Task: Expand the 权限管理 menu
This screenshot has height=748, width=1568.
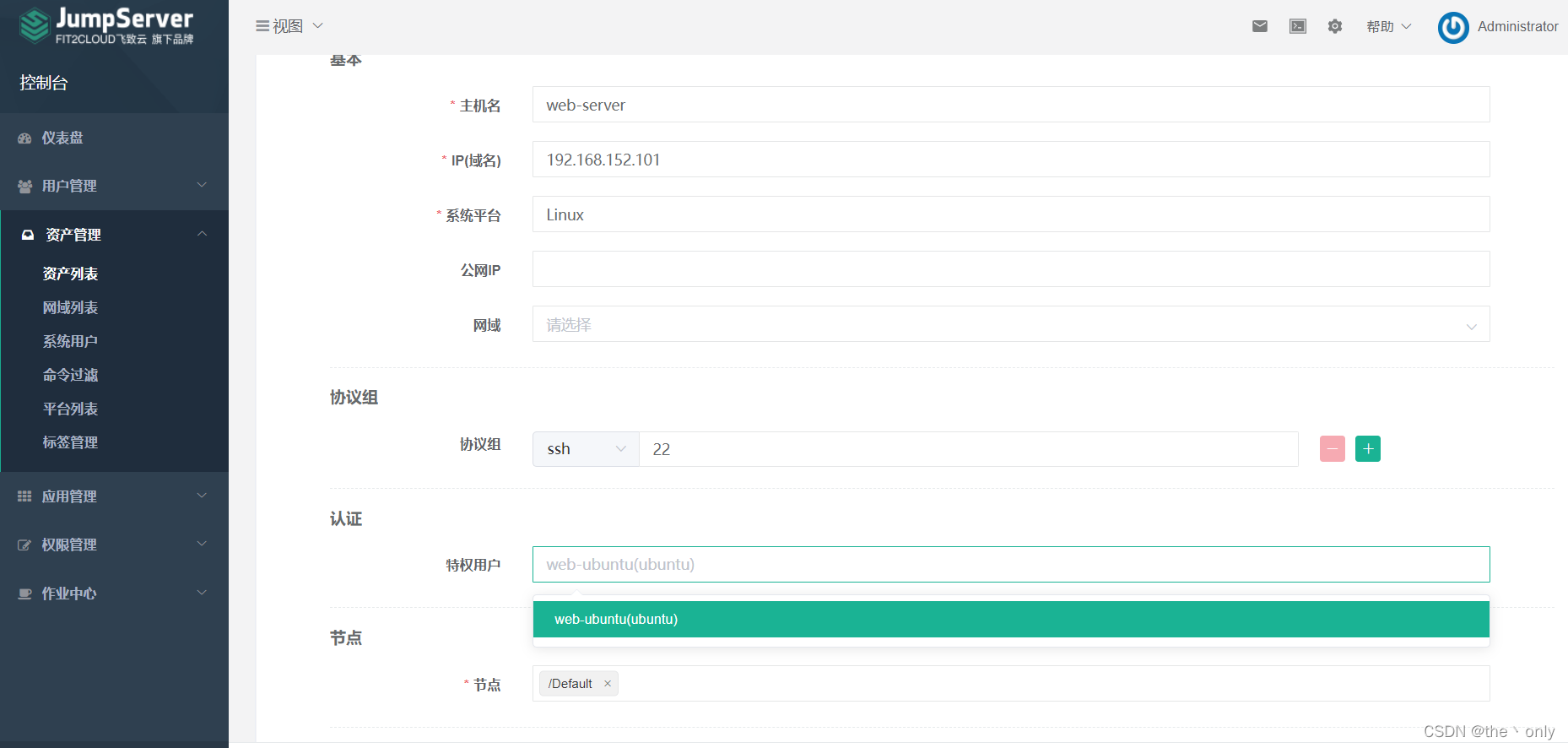Action: point(114,545)
